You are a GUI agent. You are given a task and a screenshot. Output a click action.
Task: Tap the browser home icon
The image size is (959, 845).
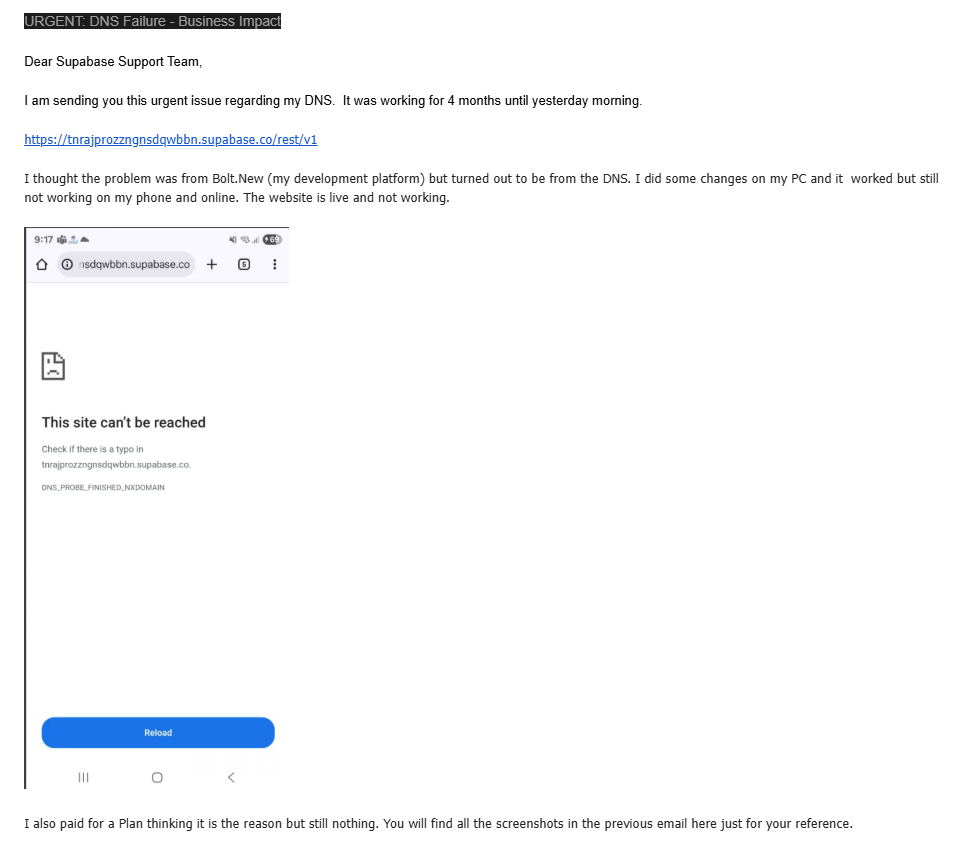pos(42,264)
